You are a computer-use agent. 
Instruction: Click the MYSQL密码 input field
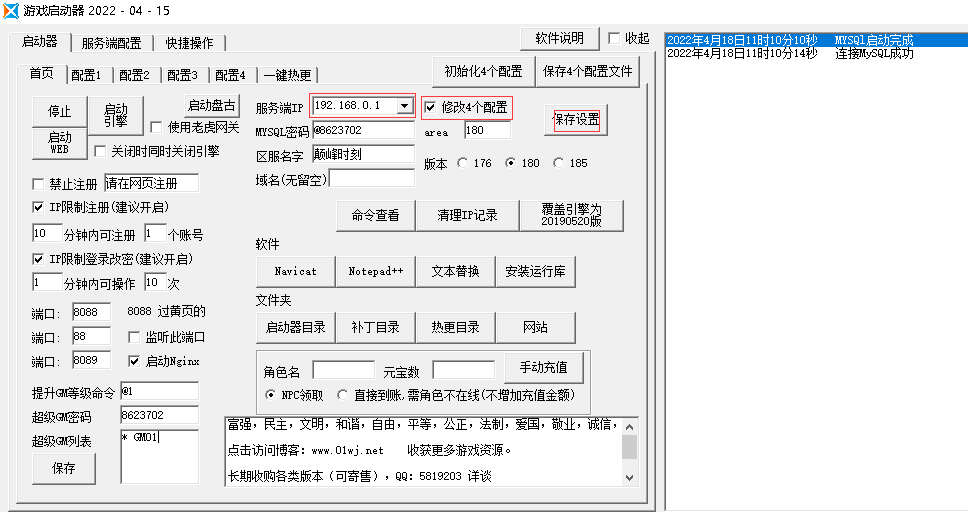pos(364,130)
